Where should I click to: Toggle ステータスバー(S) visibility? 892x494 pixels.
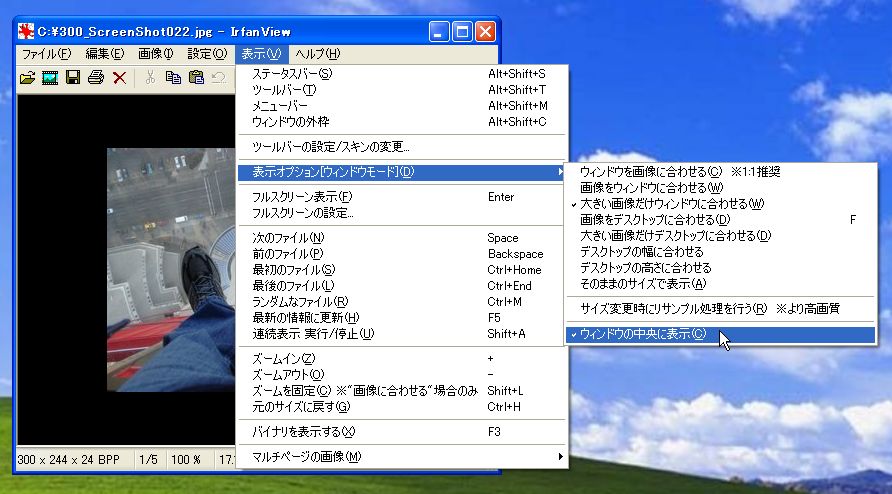click(x=402, y=74)
